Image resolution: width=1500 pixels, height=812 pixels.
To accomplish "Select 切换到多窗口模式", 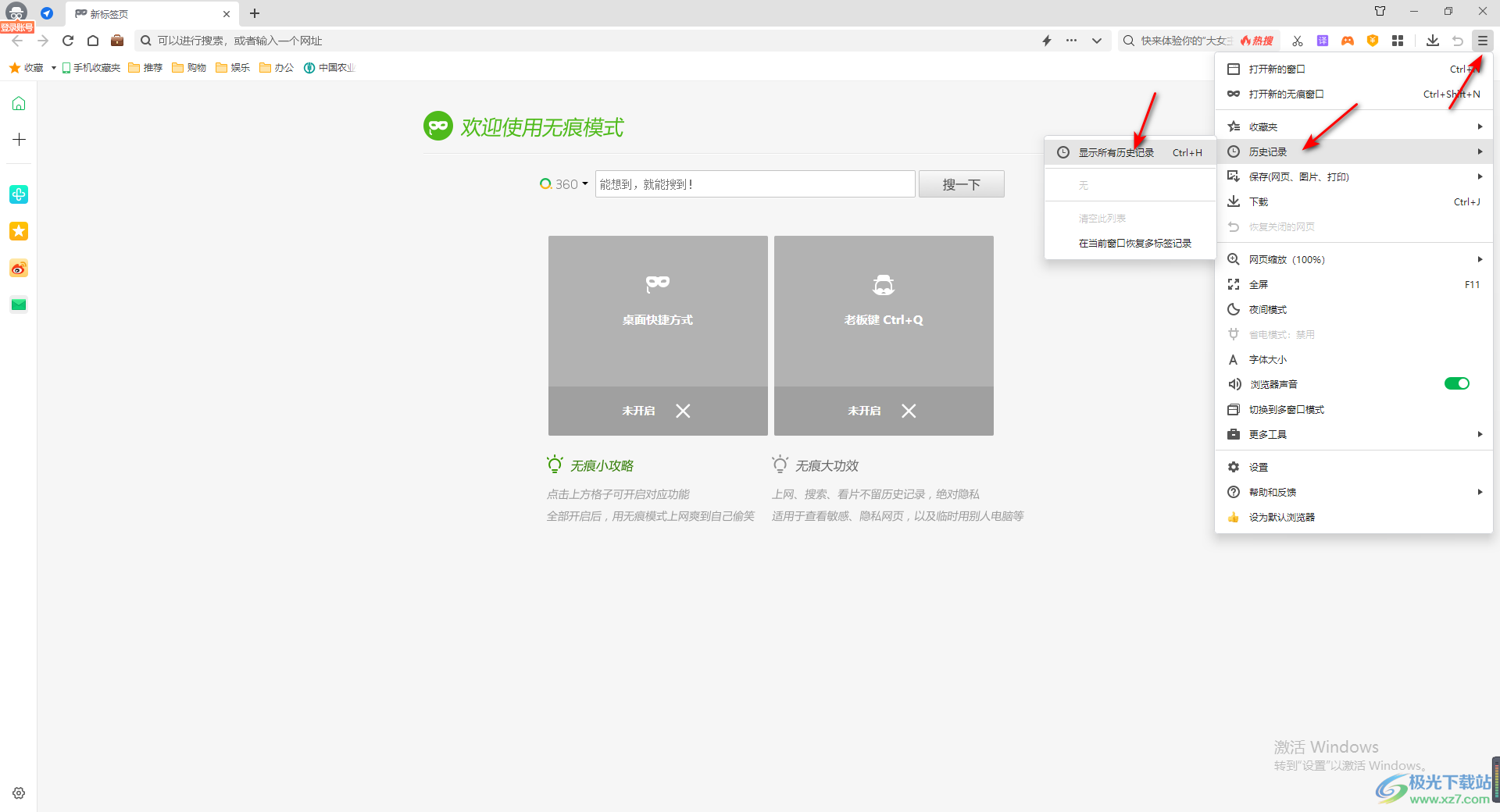I will pos(1354,410).
